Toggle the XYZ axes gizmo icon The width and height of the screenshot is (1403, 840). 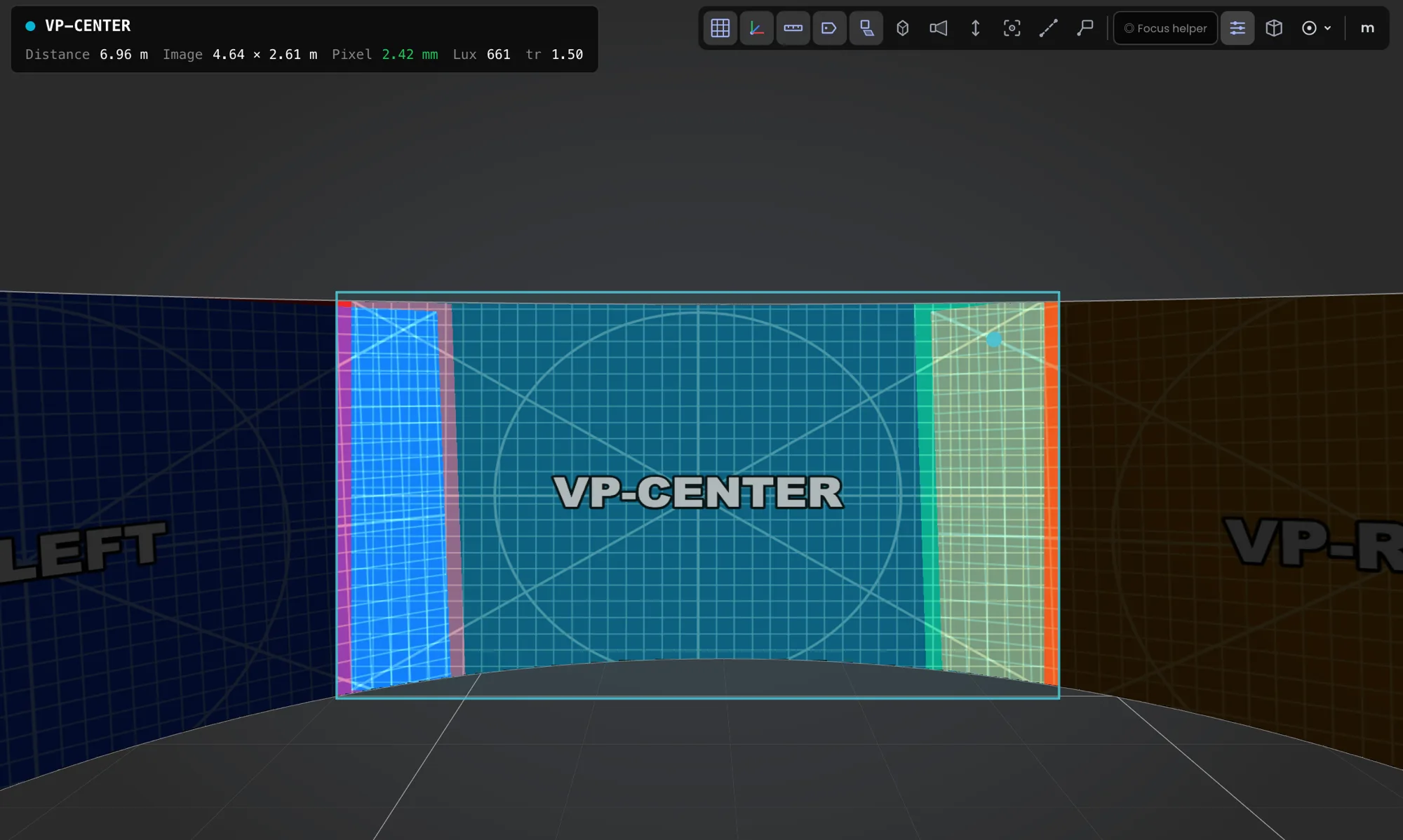pos(756,28)
